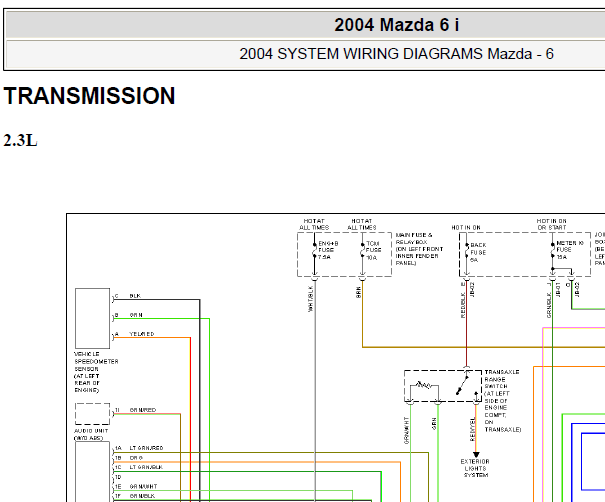Click the '1D' pin label
The height and width of the screenshot is (502, 605).
coord(118,477)
